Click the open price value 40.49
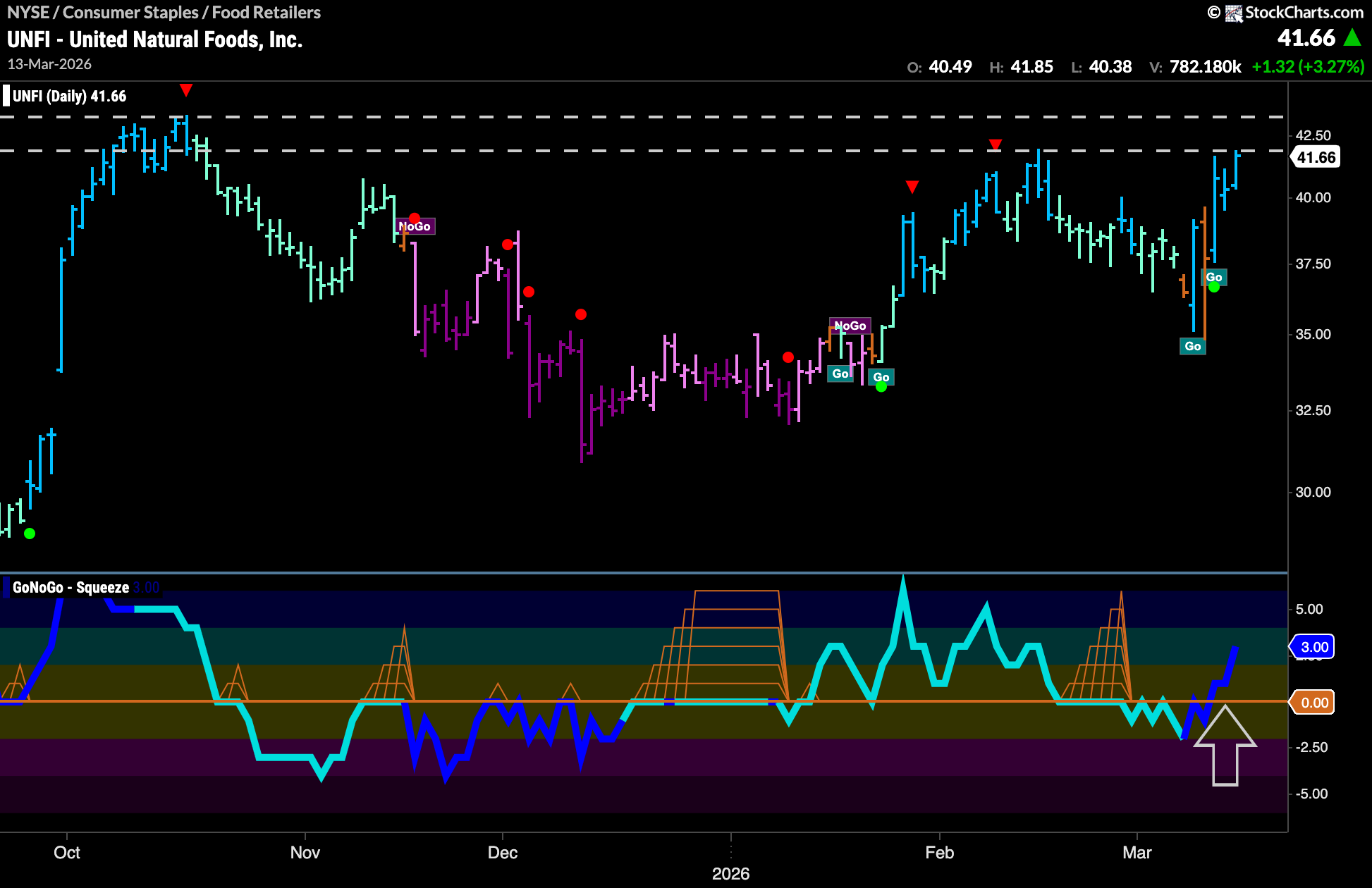Image resolution: width=1372 pixels, height=888 pixels. [950, 67]
